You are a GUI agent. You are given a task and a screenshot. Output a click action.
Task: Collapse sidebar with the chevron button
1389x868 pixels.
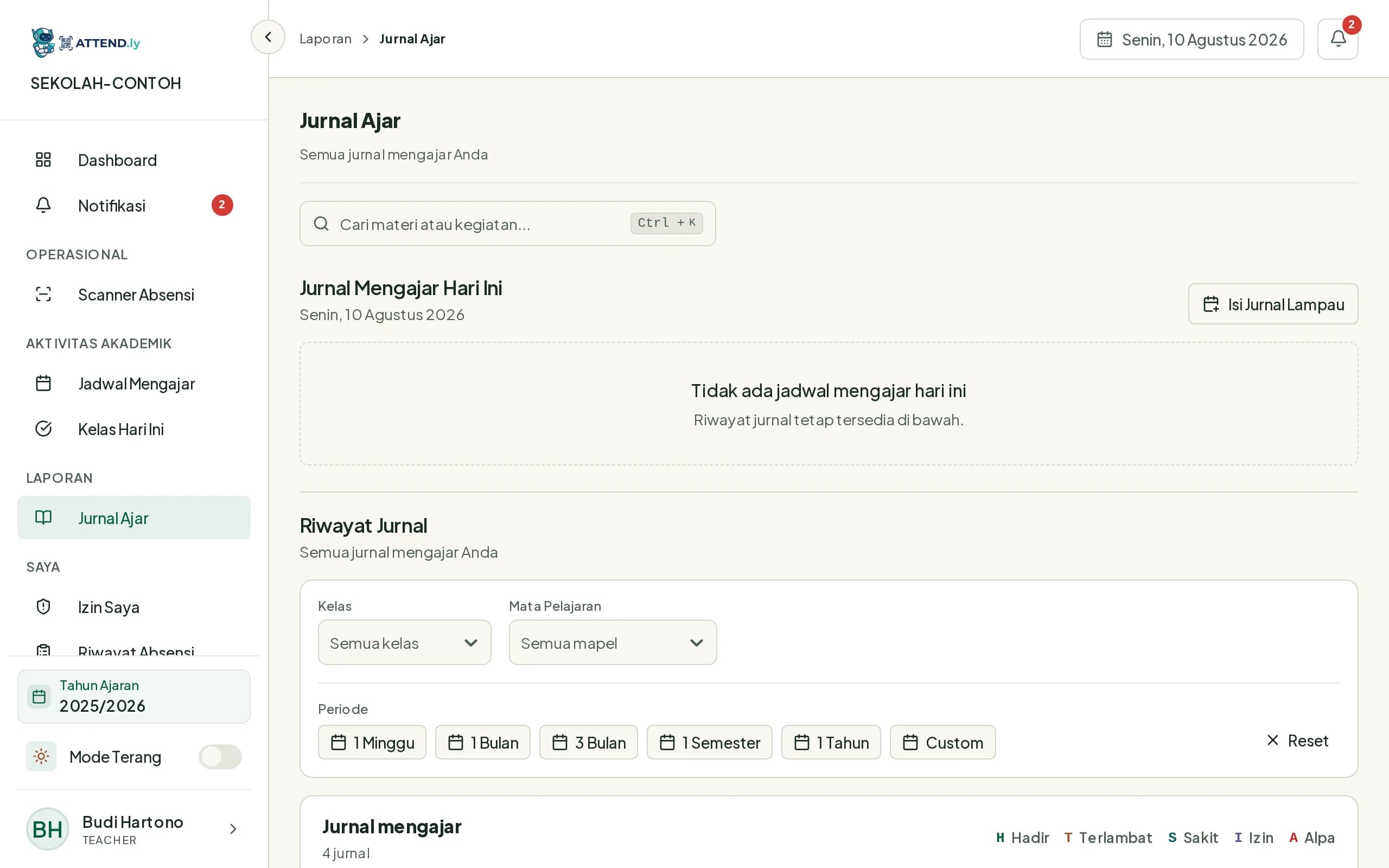click(267, 37)
